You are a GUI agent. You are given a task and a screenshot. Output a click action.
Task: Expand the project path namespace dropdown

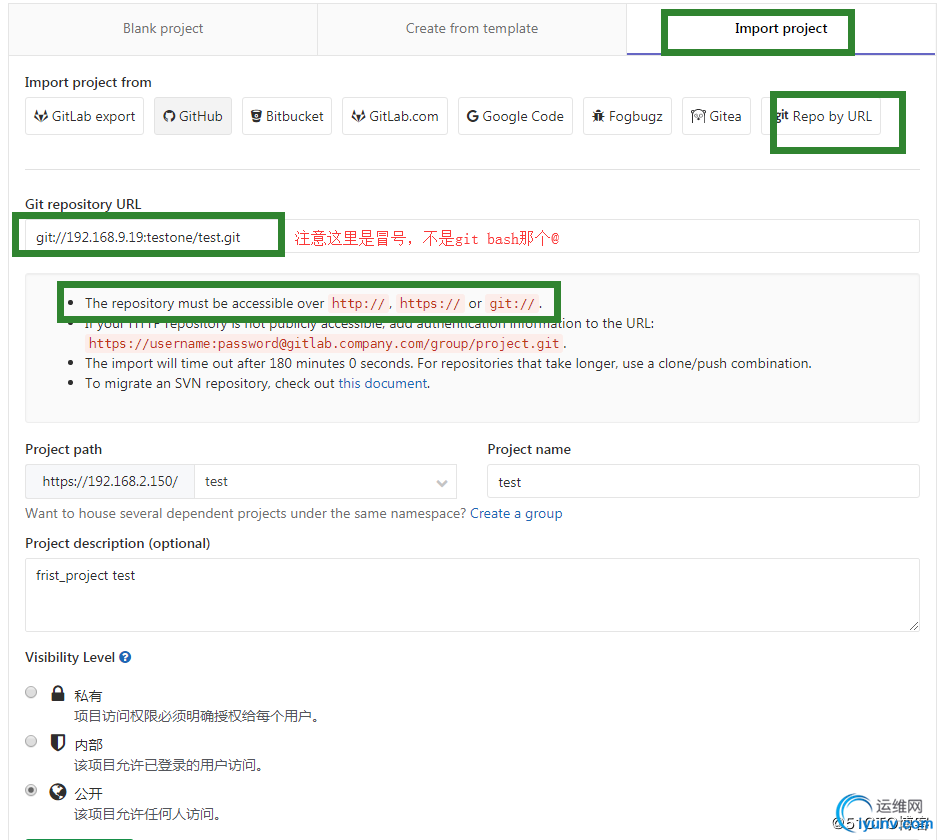(x=325, y=481)
